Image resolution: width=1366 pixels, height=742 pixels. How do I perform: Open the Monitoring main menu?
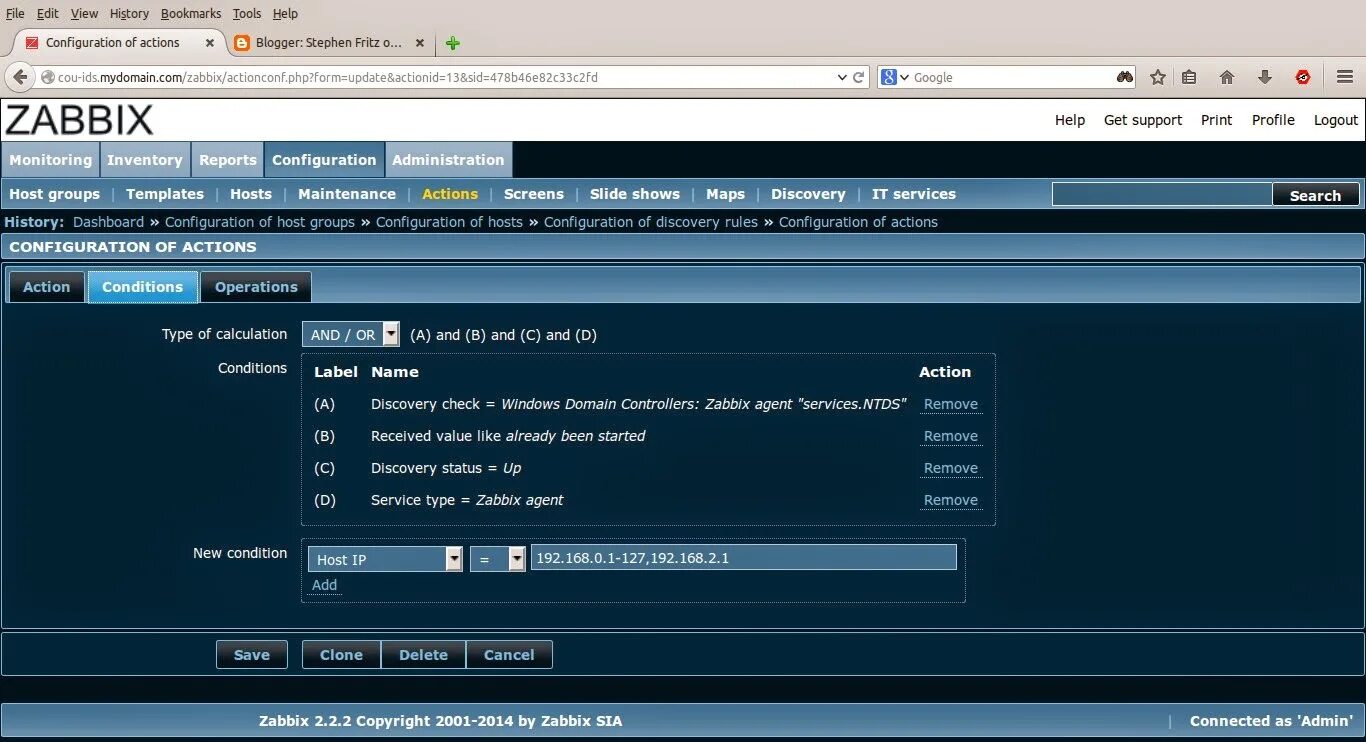click(51, 160)
